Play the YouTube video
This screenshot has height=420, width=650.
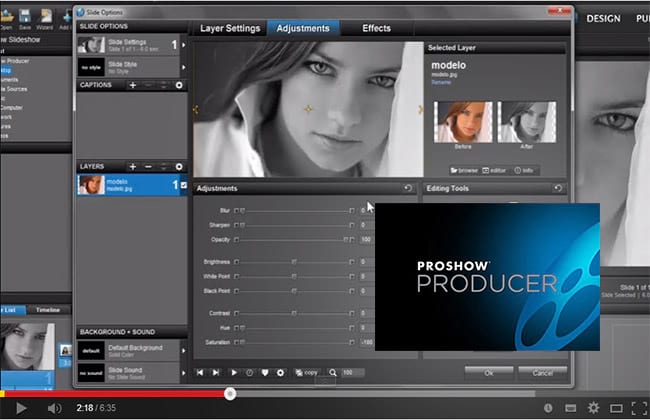click(21, 408)
